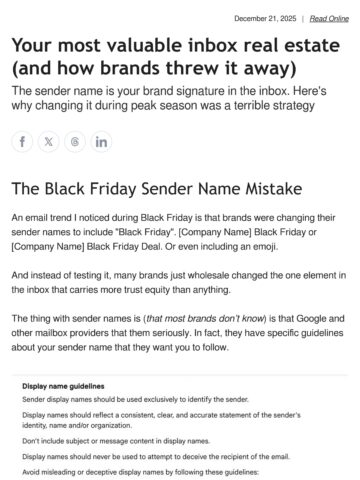
Task: Select 'The Black Friday Sender Name Mistake' heading
Action: [x=157, y=189]
